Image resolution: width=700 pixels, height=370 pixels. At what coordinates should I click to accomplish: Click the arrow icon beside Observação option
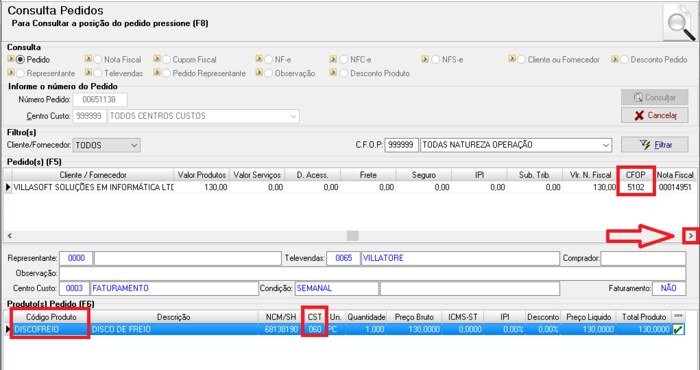coord(259,72)
